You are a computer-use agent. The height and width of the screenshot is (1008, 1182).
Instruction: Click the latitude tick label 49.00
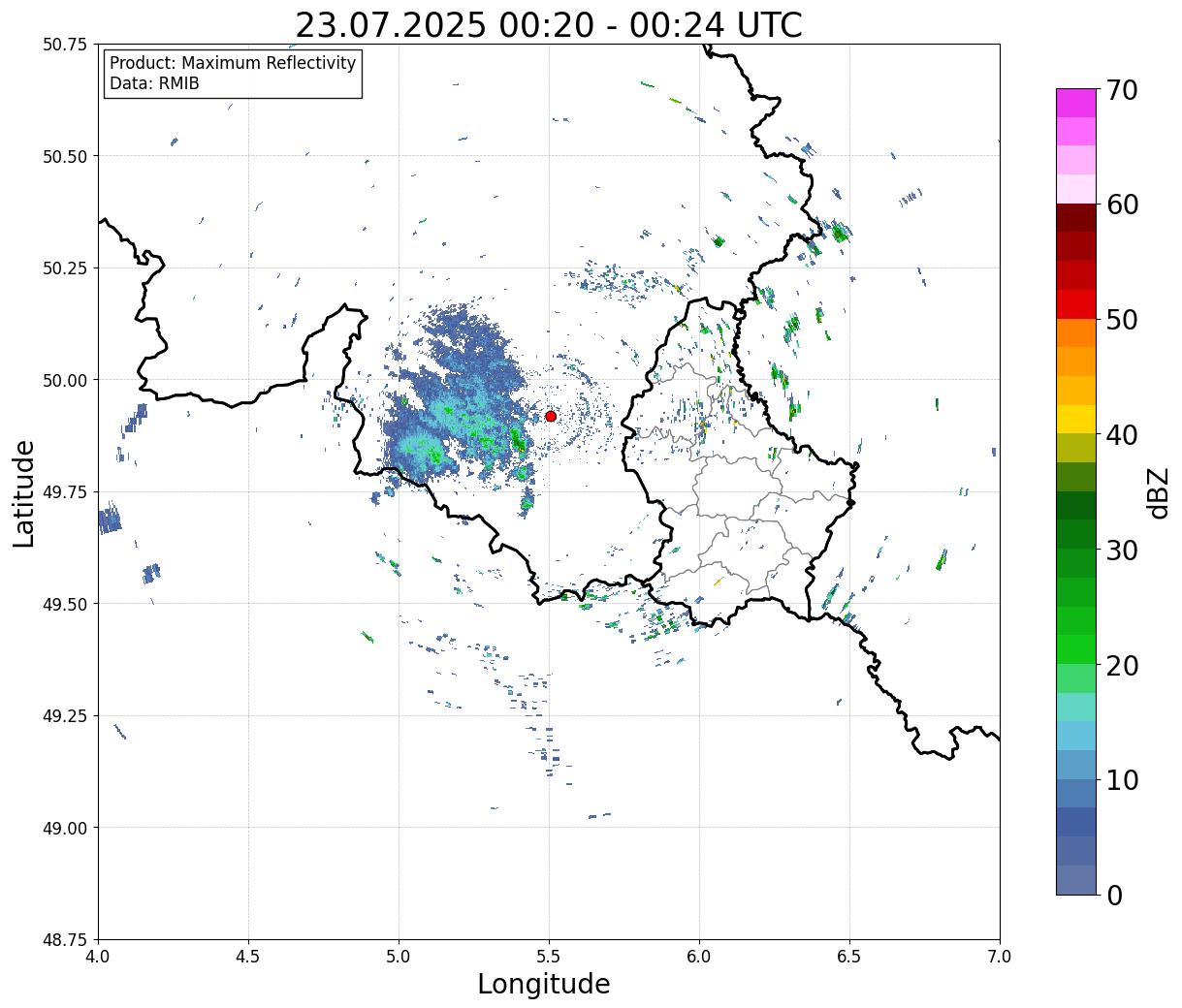point(65,828)
